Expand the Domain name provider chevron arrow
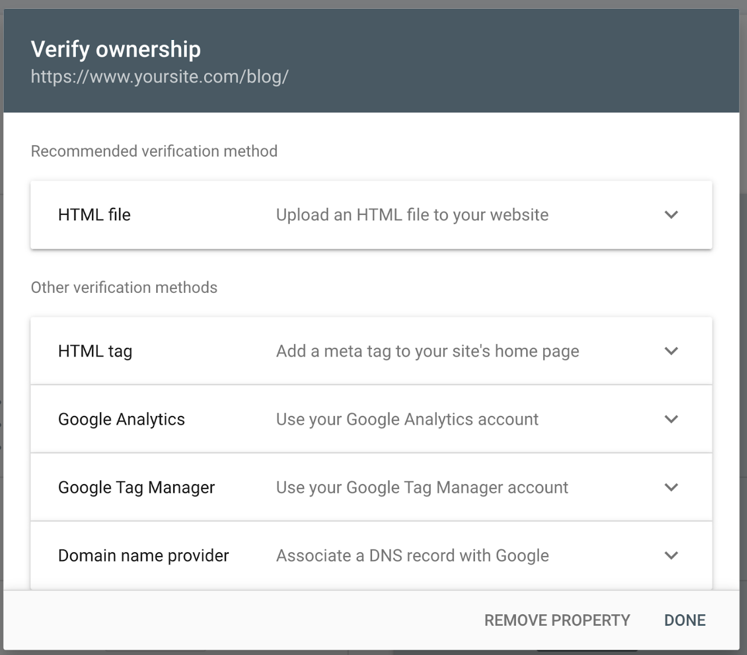 [671, 555]
